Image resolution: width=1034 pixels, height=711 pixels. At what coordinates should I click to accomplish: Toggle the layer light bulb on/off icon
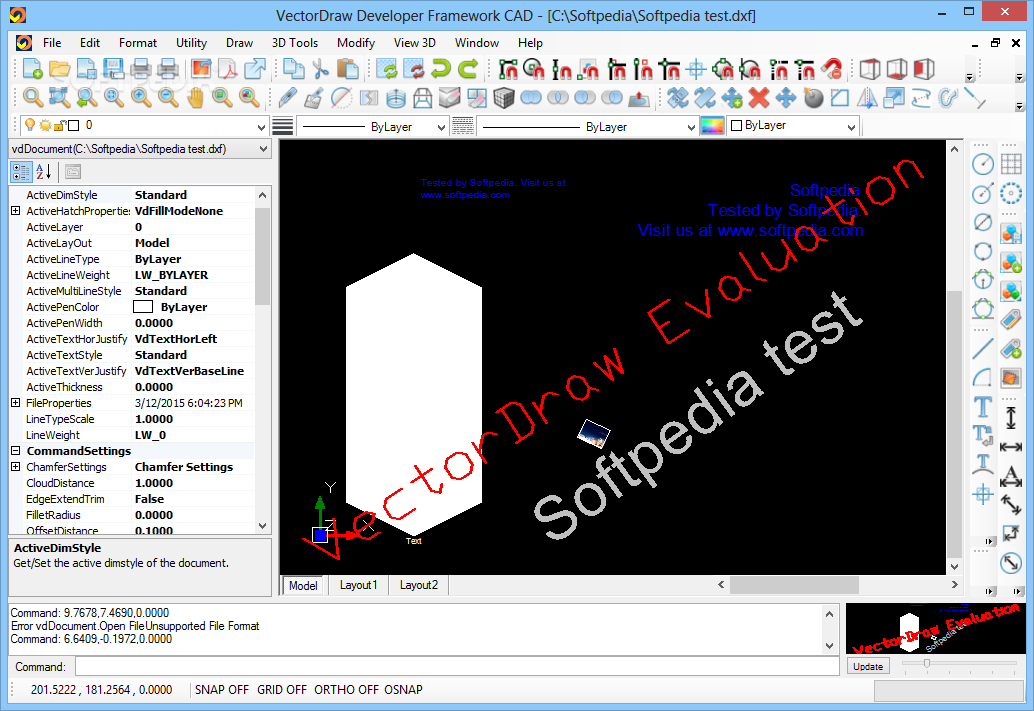pos(30,125)
